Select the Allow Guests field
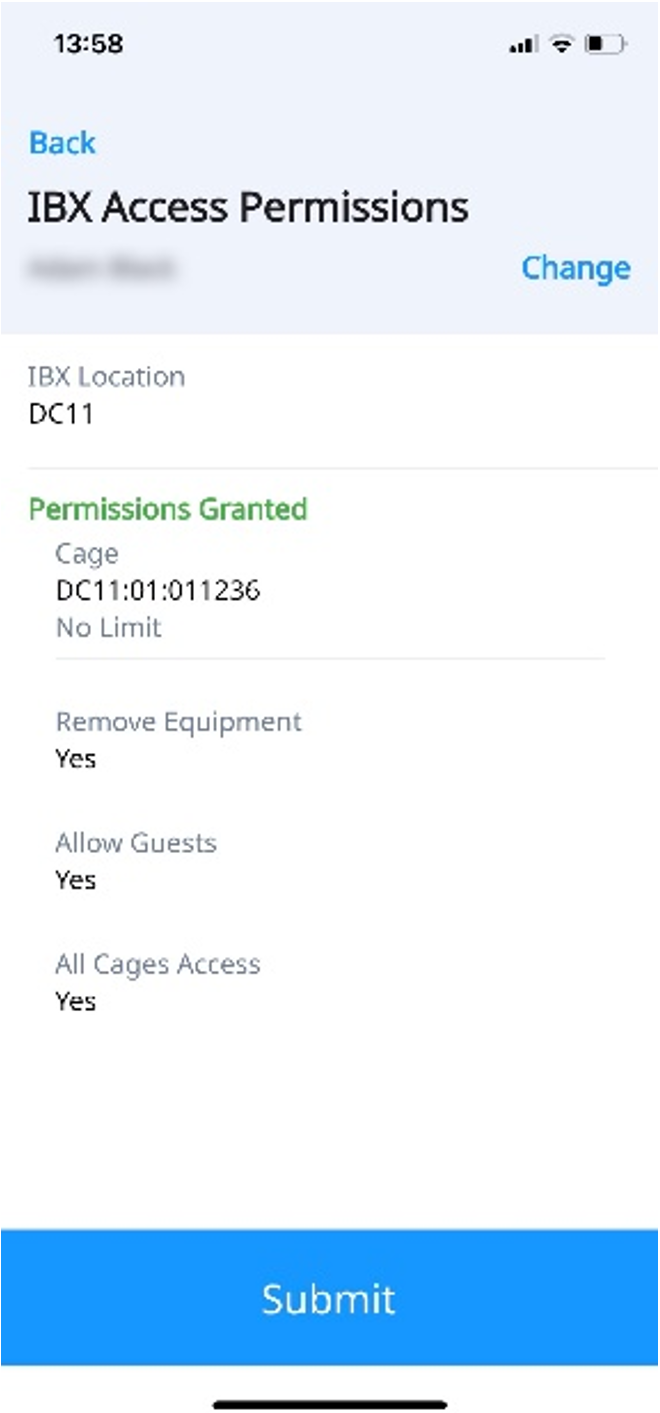 coord(136,843)
